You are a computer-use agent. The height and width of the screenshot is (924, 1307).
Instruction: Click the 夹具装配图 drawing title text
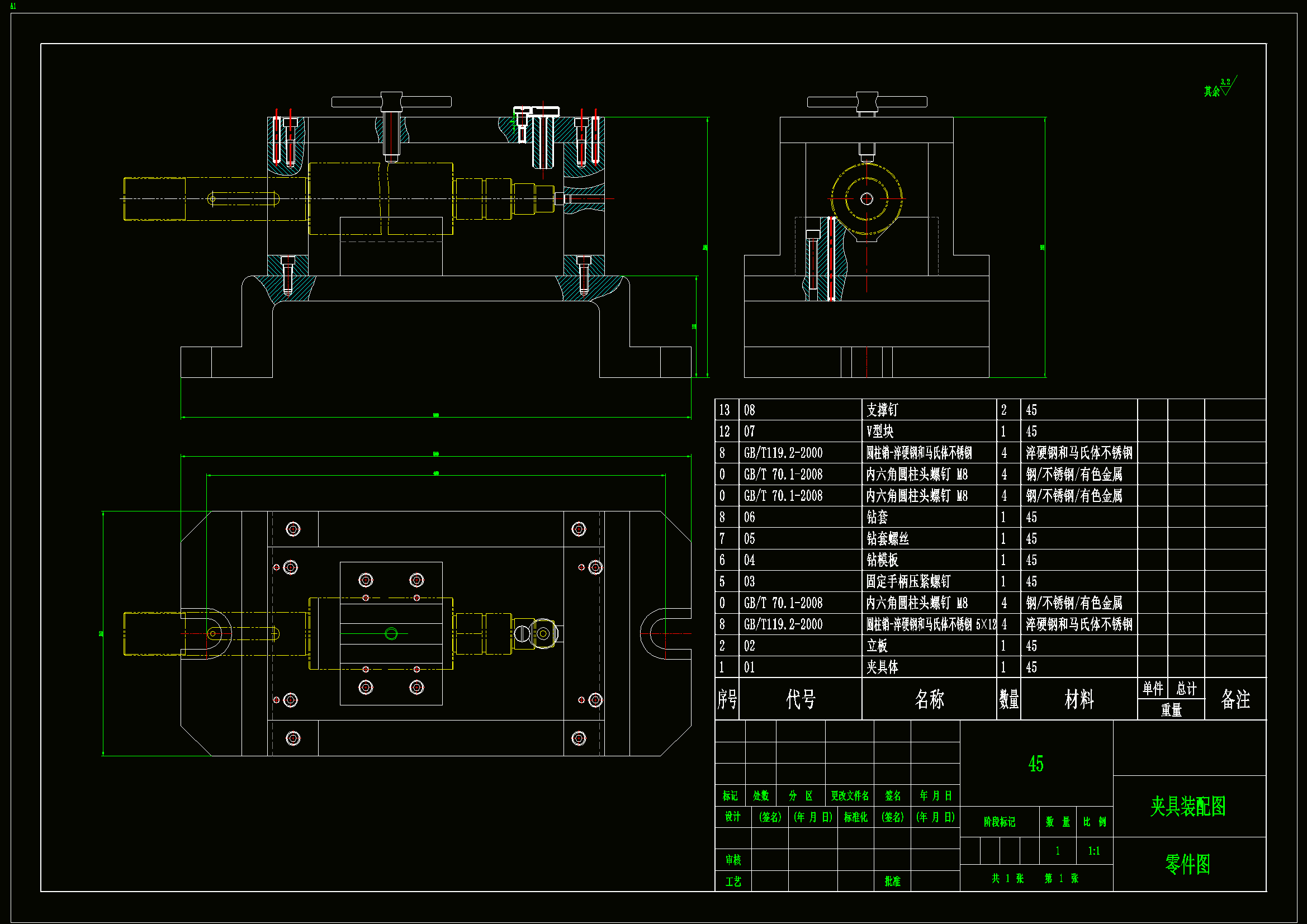click(1187, 806)
